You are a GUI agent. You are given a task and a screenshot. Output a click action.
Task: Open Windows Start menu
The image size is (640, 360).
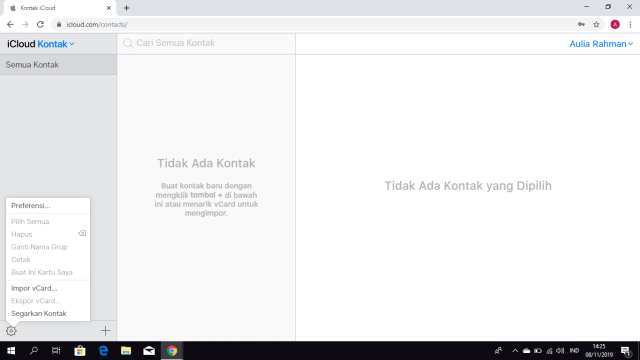(11, 351)
